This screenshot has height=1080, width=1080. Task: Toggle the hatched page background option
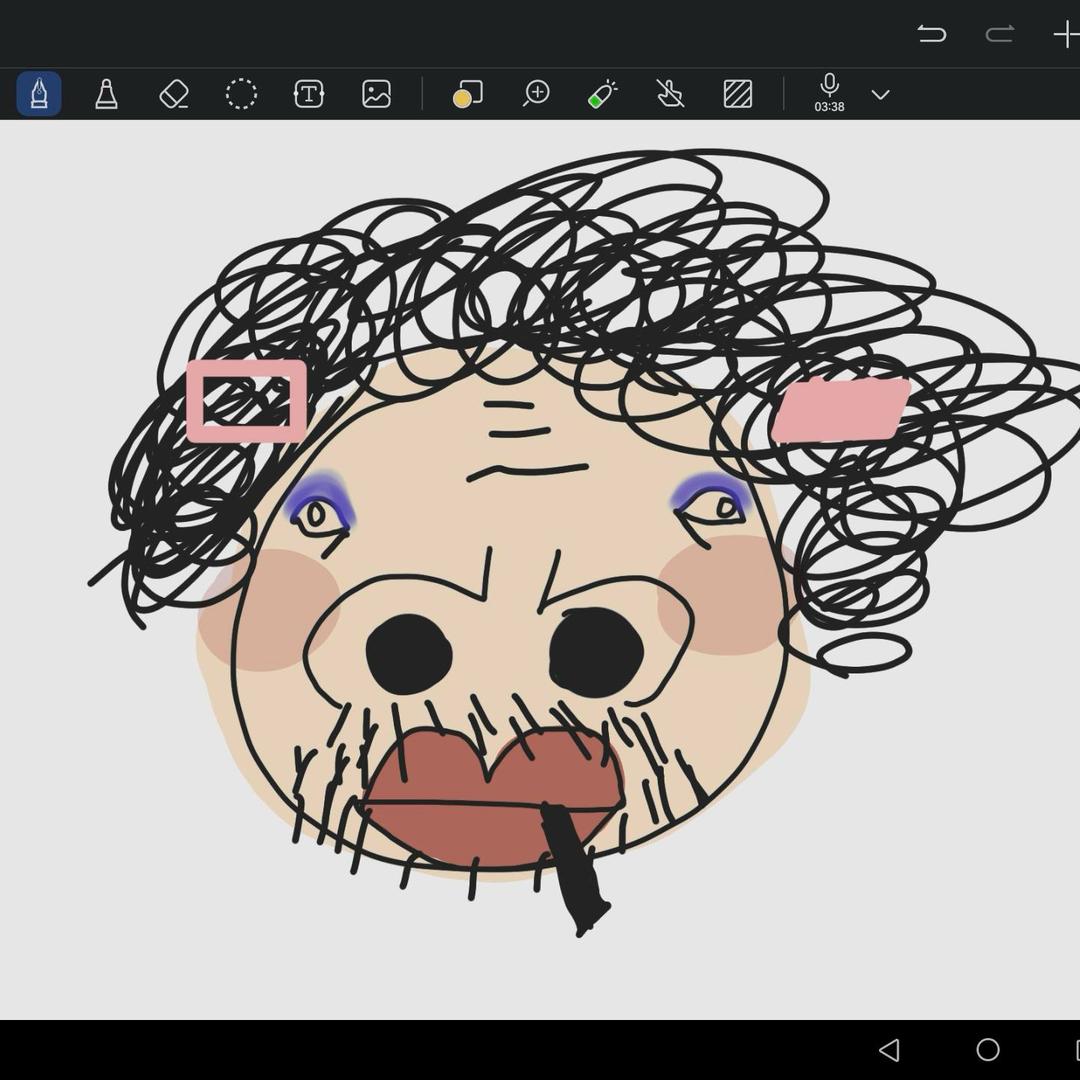(737, 94)
